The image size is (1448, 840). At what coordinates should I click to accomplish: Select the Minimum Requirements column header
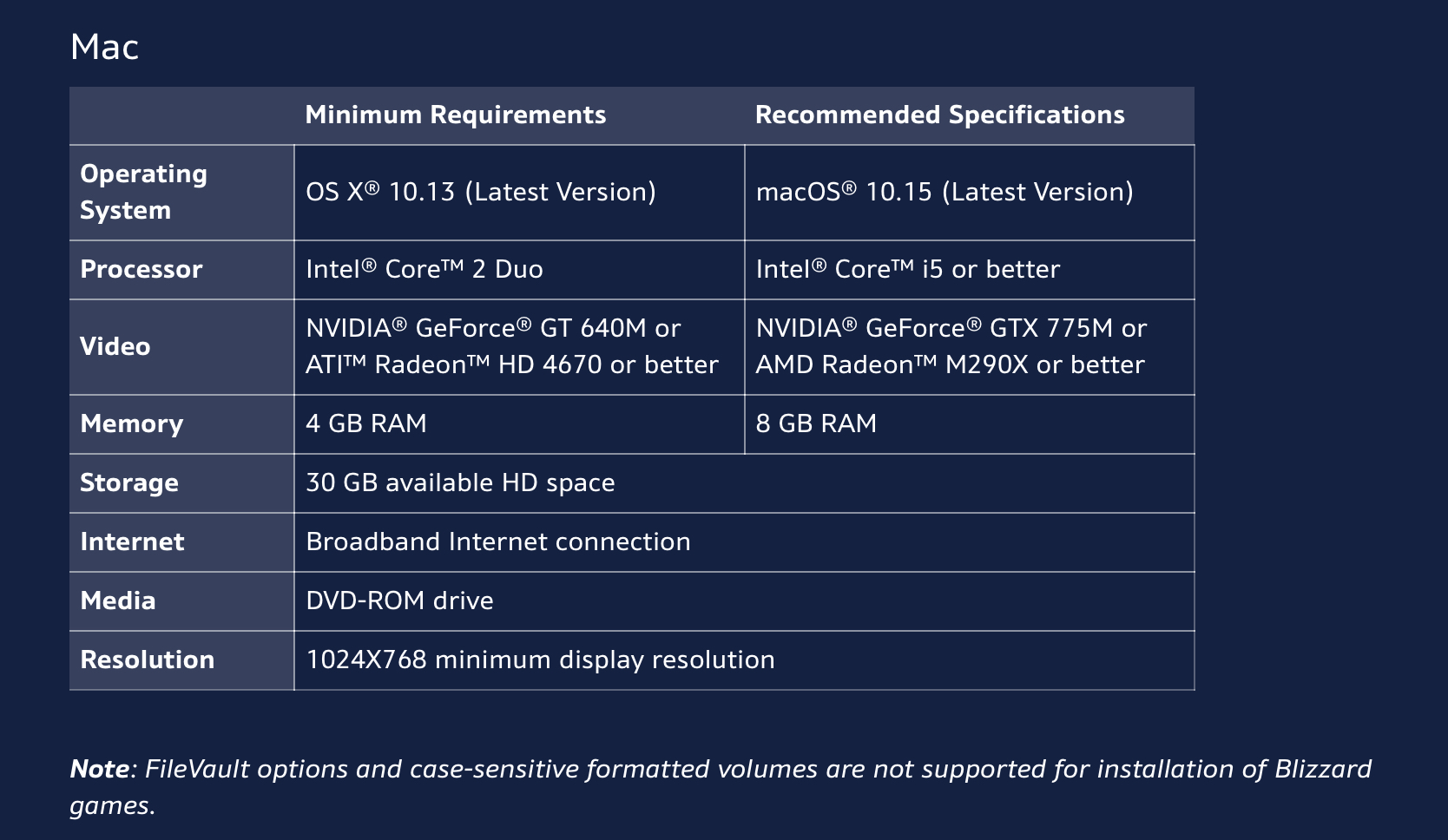point(455,115)
